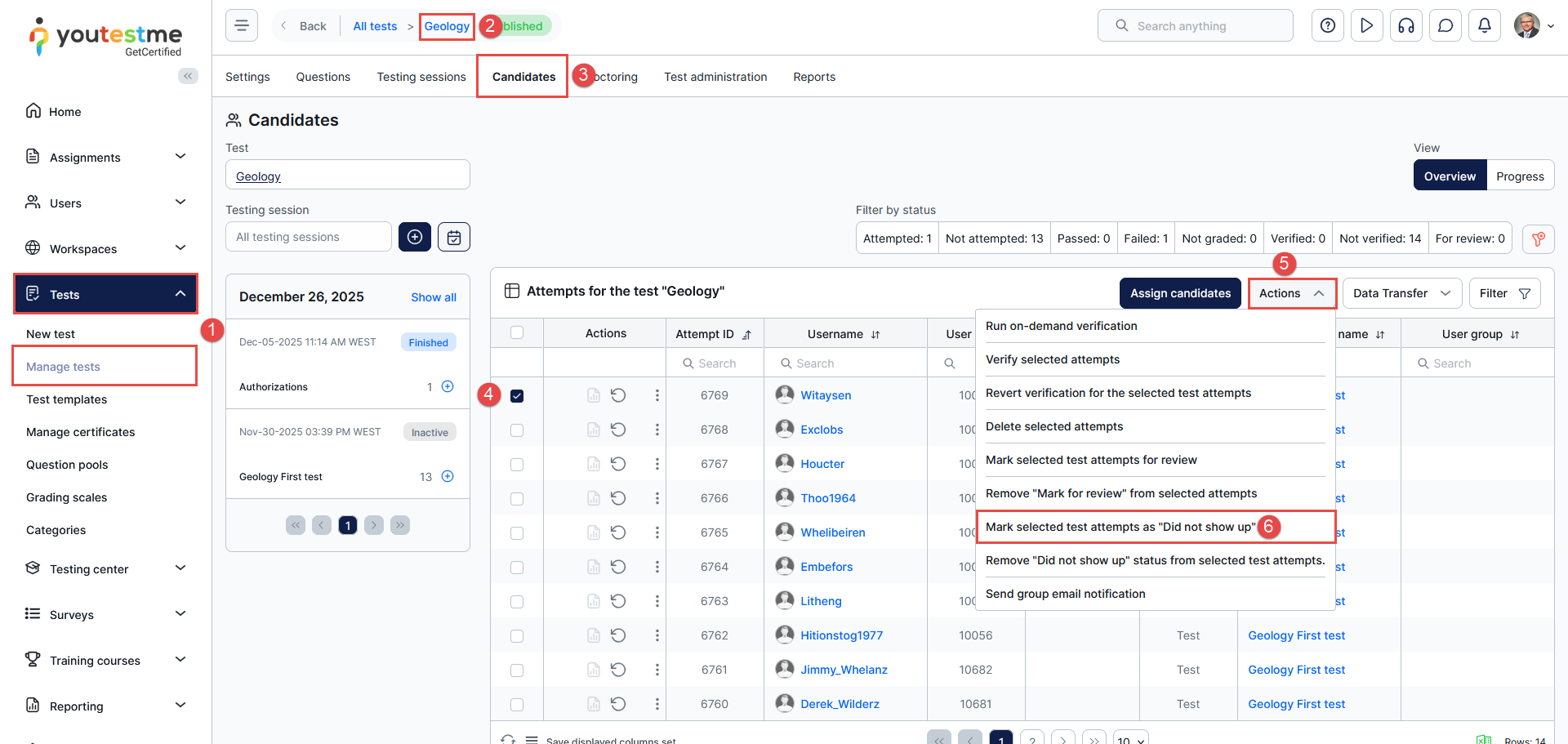Screen dimensions: 1568x744
Task: Switch to the Testing sessions tab
Action: pos(421,77)
